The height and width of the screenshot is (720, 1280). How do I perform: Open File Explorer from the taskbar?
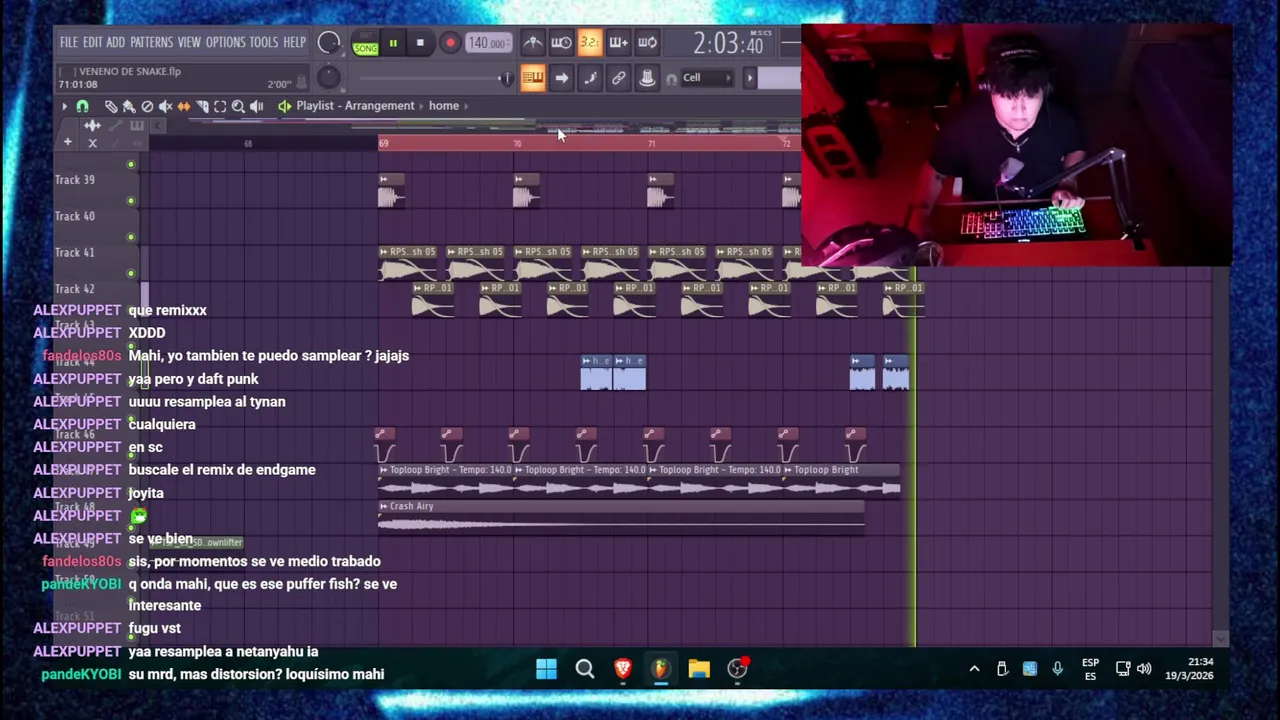tap(699, 668)
